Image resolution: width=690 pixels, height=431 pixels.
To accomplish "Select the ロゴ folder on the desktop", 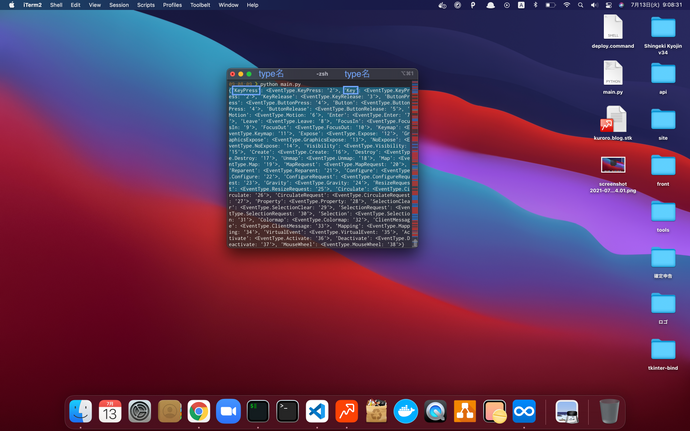I will point(663,308).
